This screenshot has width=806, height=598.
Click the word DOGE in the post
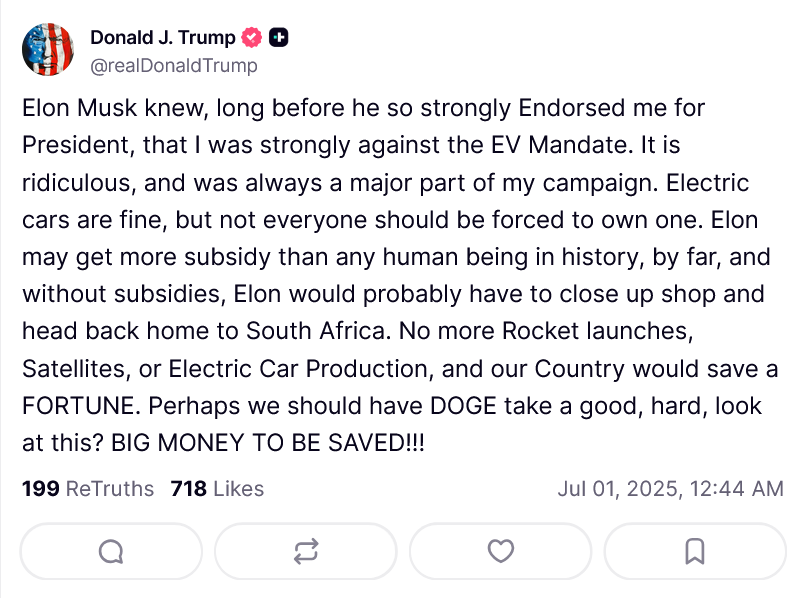[x=463, y=406]
